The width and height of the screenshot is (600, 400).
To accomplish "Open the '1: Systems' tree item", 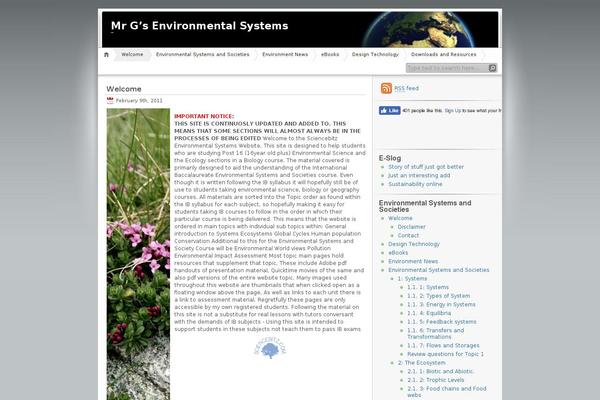I will [x=412, y=279].
